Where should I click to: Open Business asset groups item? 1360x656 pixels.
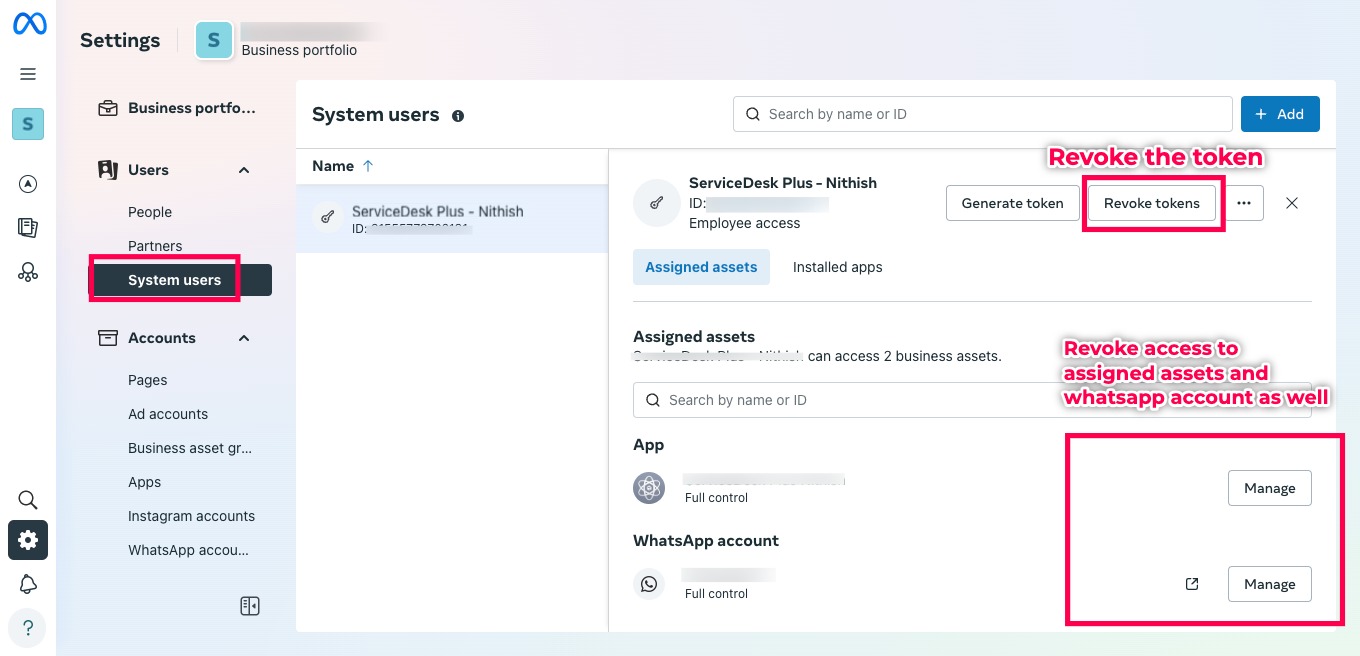coord(189,448)
